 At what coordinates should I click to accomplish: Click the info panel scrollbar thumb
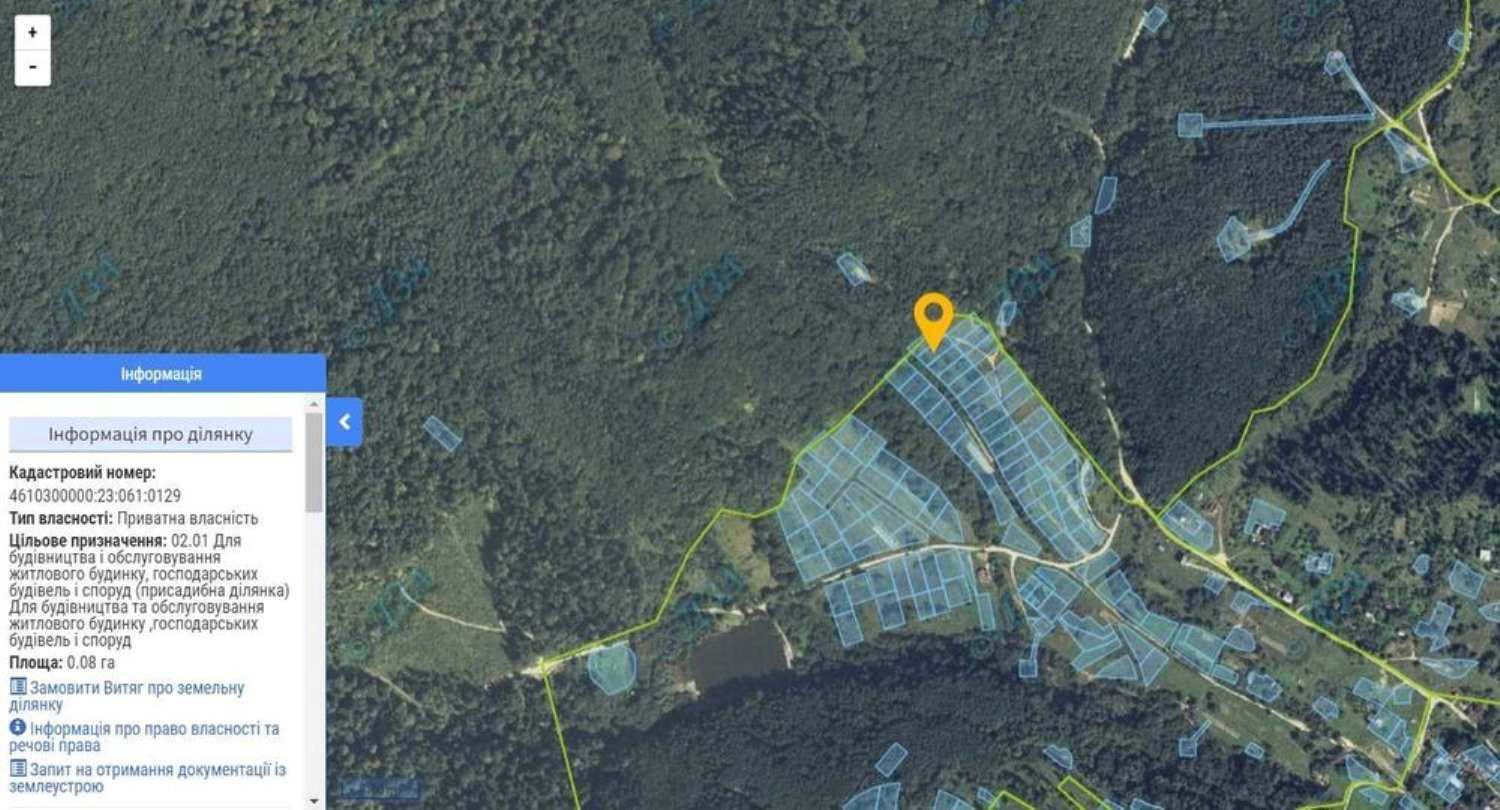[x=314, y=462]
